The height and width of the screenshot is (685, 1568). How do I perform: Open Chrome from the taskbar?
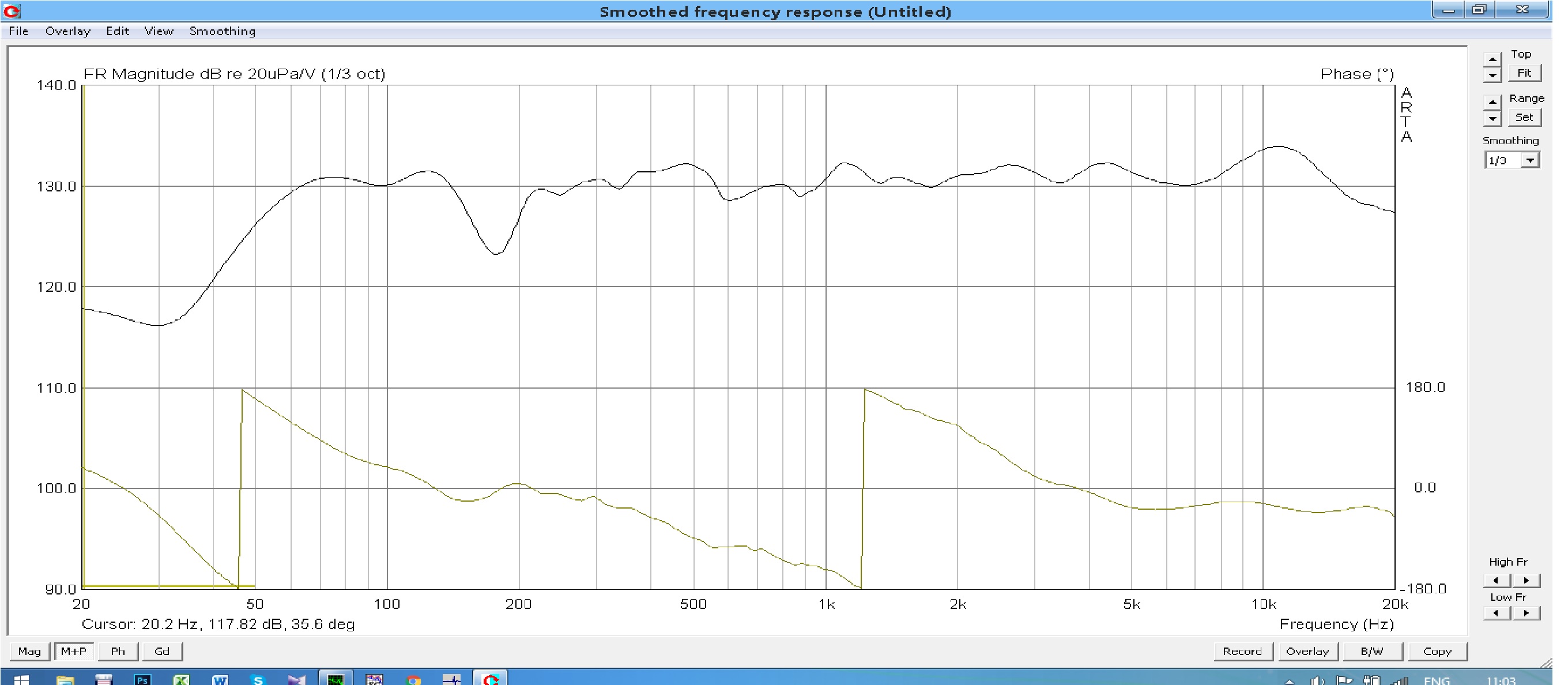tap(414, 679)
